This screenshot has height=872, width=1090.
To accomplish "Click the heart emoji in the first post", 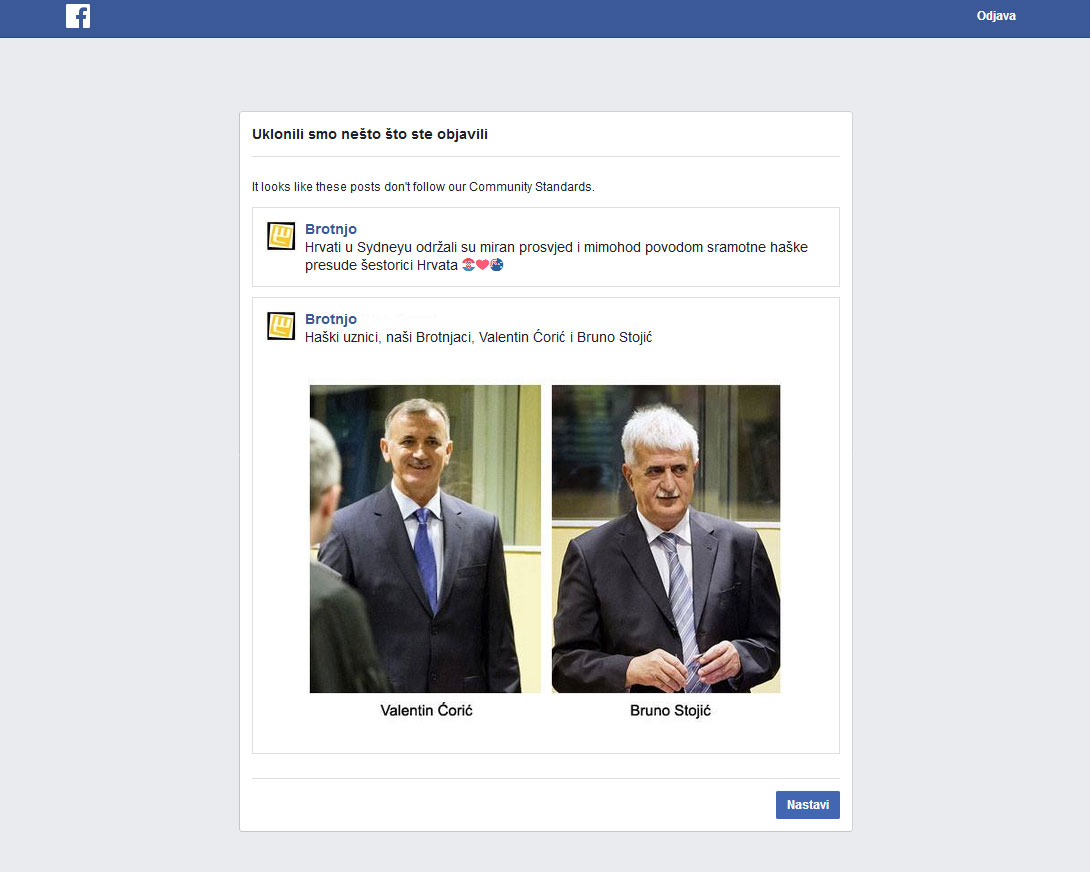I will coord(482,265).
